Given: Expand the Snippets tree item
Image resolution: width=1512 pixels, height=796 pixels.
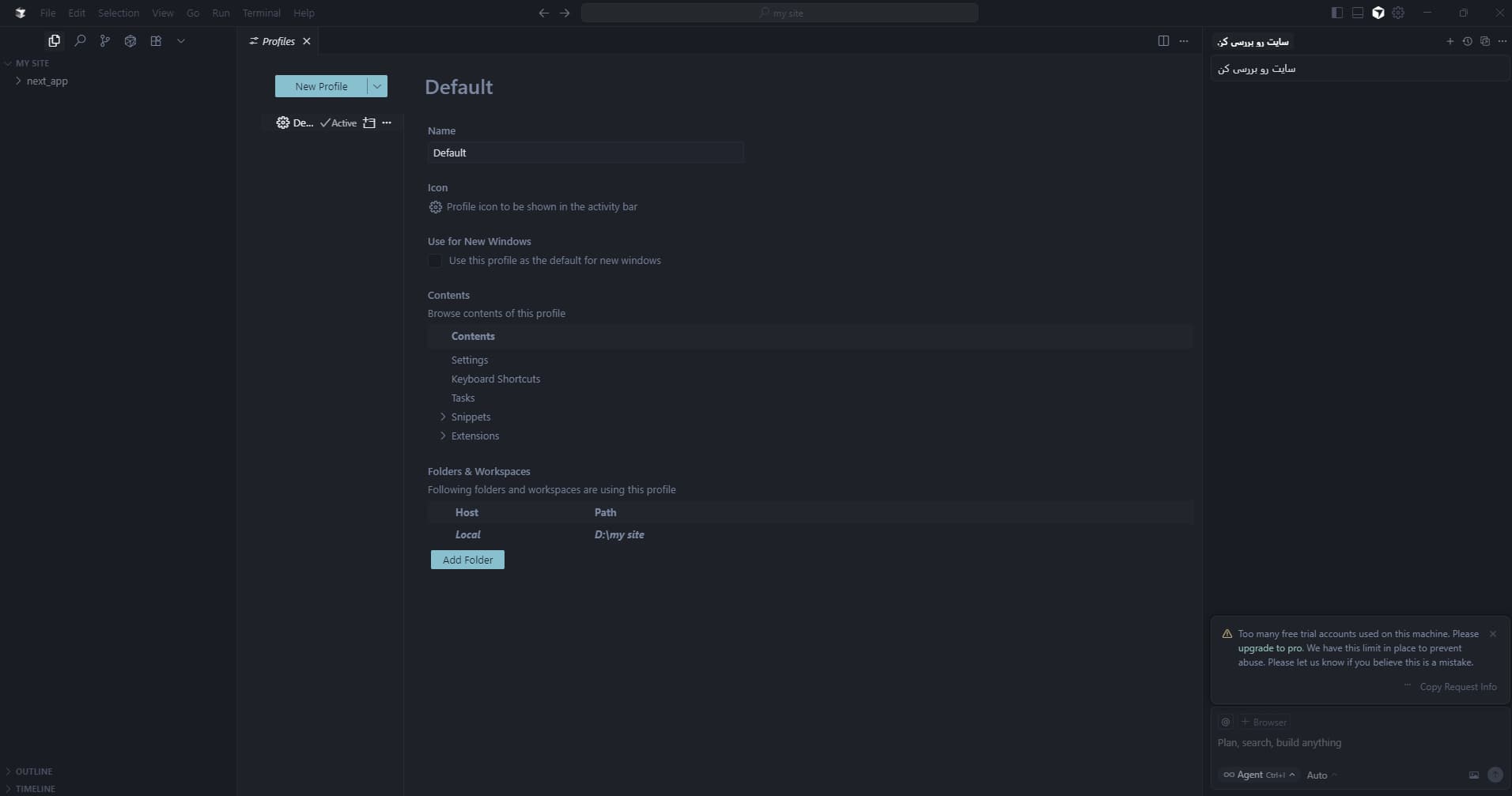Looking at the screenshot, I should 443,417.
